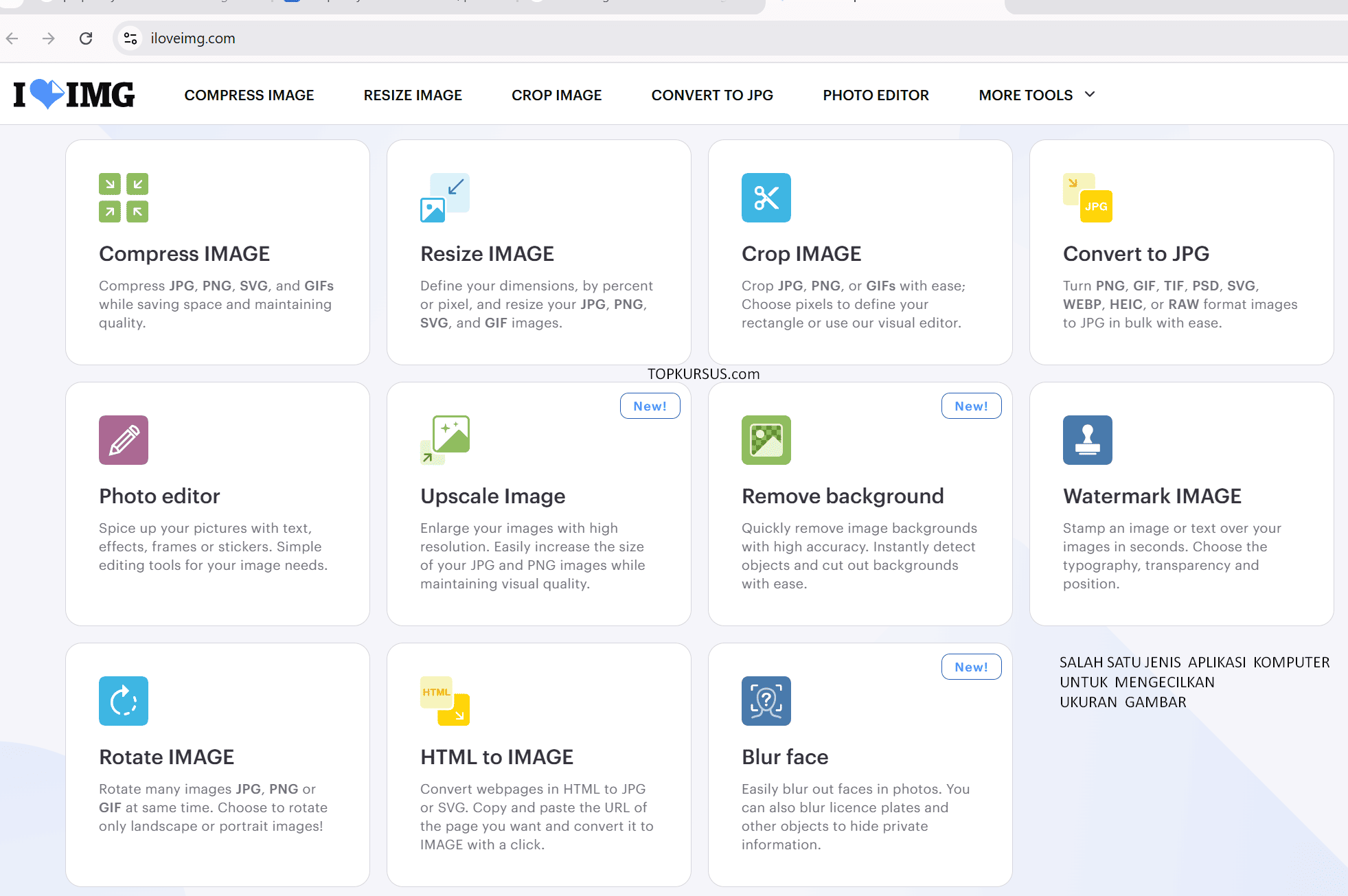Click the site info icon beside URL
1348x896 pixels.
(130, 38)
